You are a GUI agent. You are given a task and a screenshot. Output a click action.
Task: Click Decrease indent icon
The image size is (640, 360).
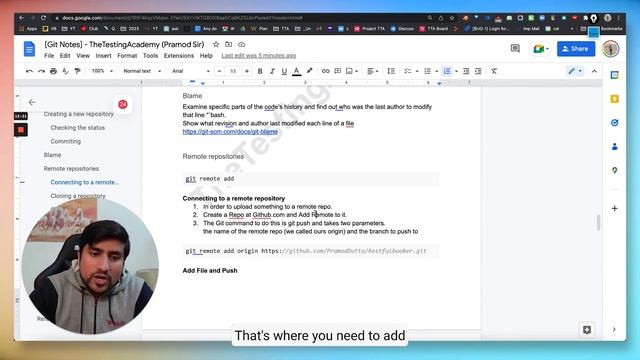466,71
